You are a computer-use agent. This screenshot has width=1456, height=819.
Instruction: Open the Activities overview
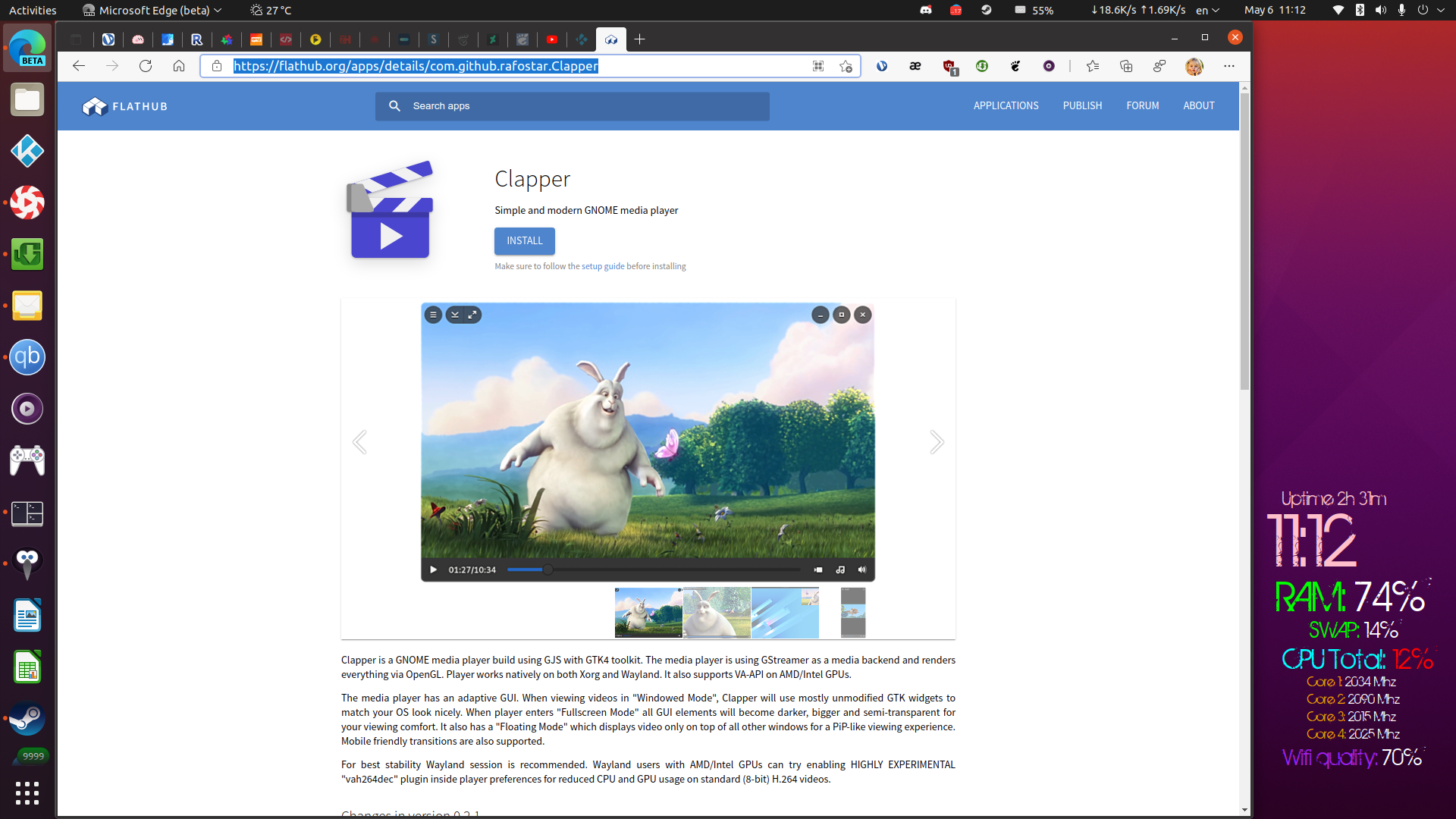33,10
